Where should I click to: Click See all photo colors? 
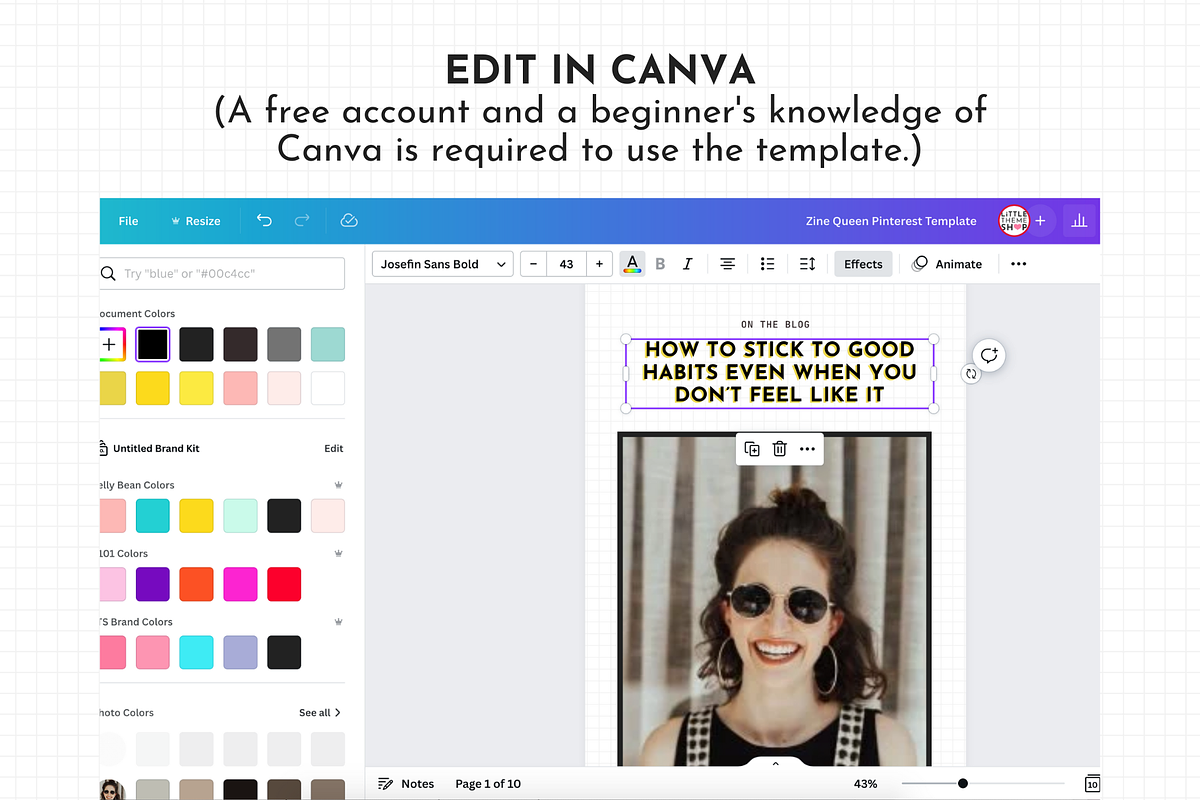(x=320, y=713)
